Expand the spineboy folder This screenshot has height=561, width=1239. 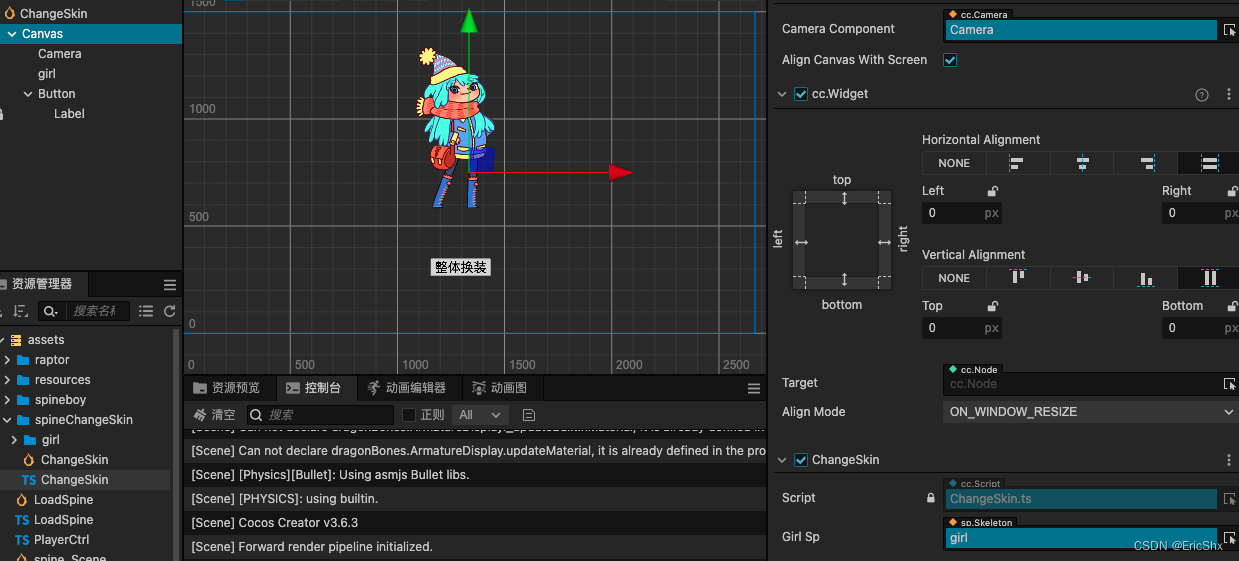tap(8, 400)
